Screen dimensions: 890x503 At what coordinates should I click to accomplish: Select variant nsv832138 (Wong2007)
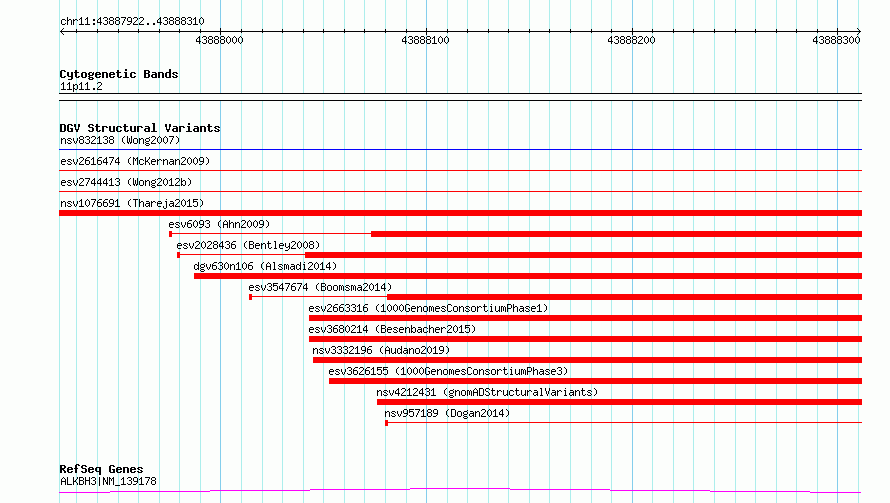120,140
